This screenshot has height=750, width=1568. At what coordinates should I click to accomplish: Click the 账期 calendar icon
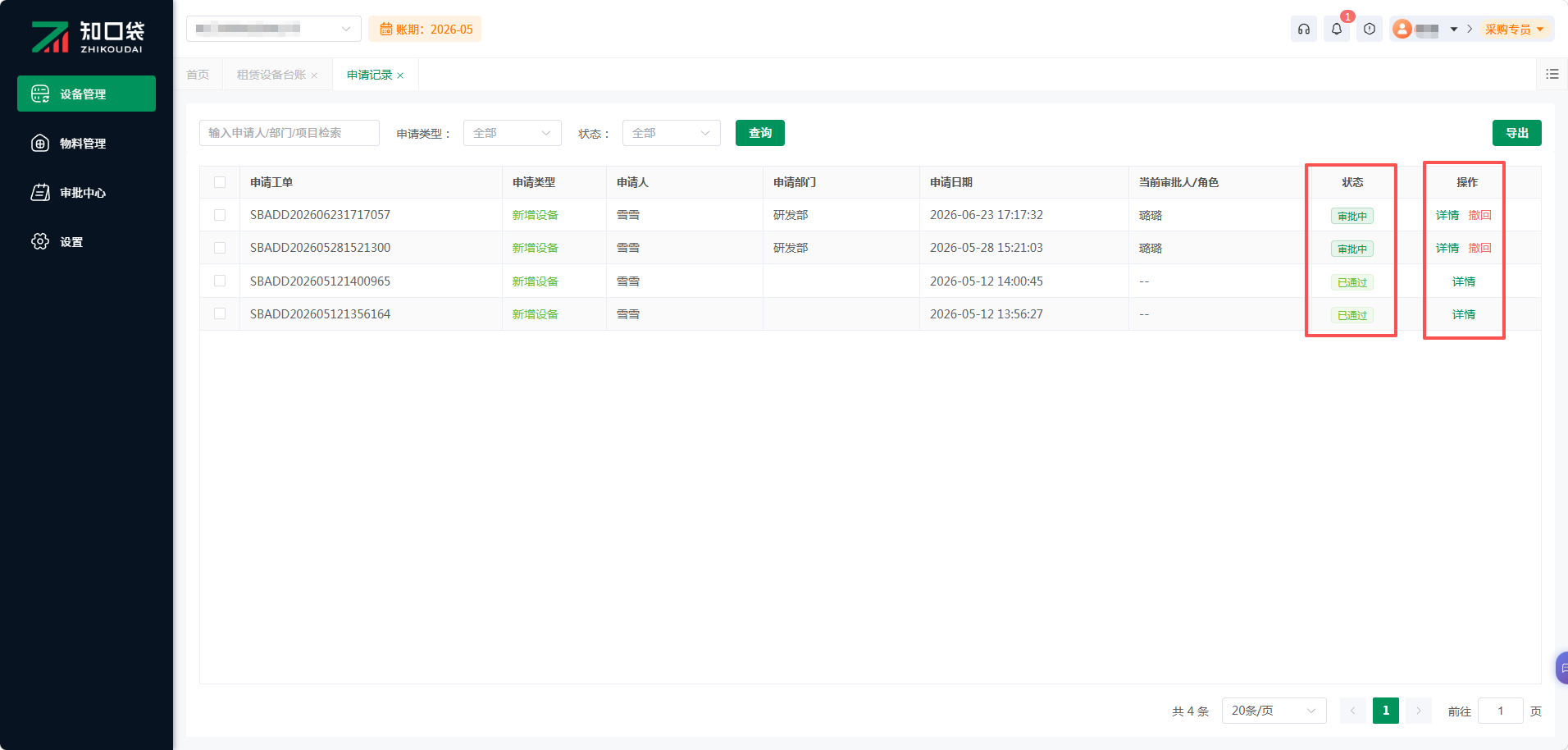(x=385, y=30)
